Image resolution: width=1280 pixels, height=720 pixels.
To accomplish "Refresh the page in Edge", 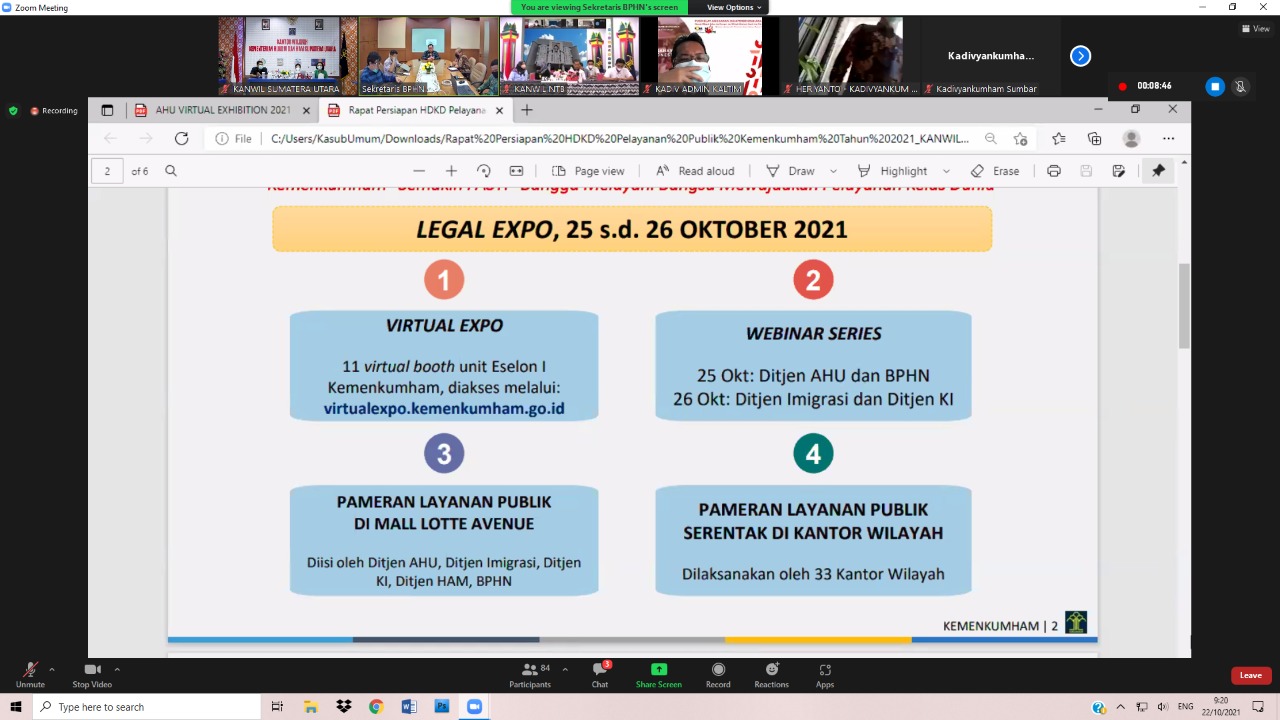I will tap(181, 139).
